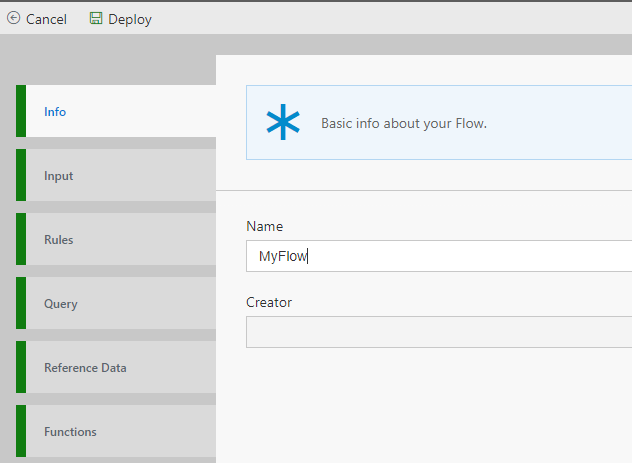Click the 'Basic info about your Flow' text
Screen dimensions: 632x463
coord(403,124)
